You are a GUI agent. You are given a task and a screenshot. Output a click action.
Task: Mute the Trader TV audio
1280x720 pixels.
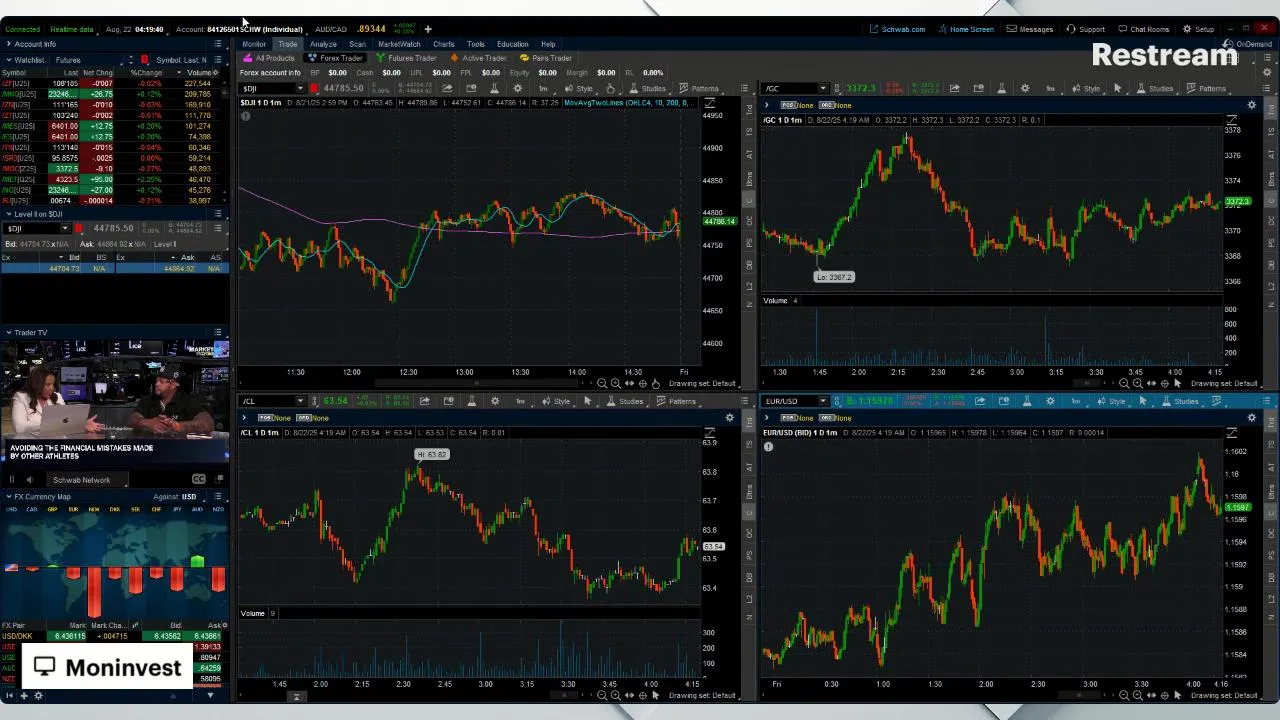tap(28, 480)
